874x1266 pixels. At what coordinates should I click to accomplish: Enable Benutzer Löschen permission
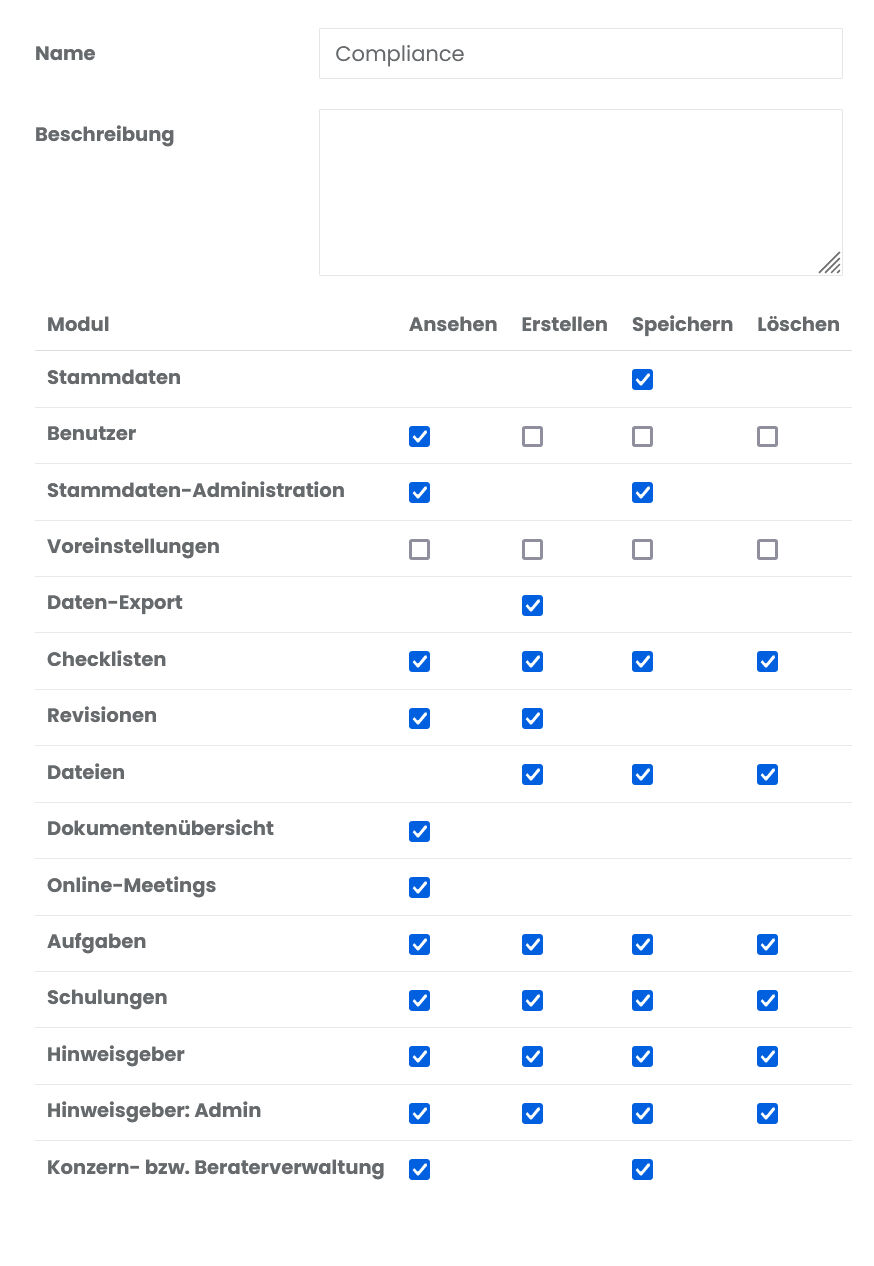(x=767, y=436)
